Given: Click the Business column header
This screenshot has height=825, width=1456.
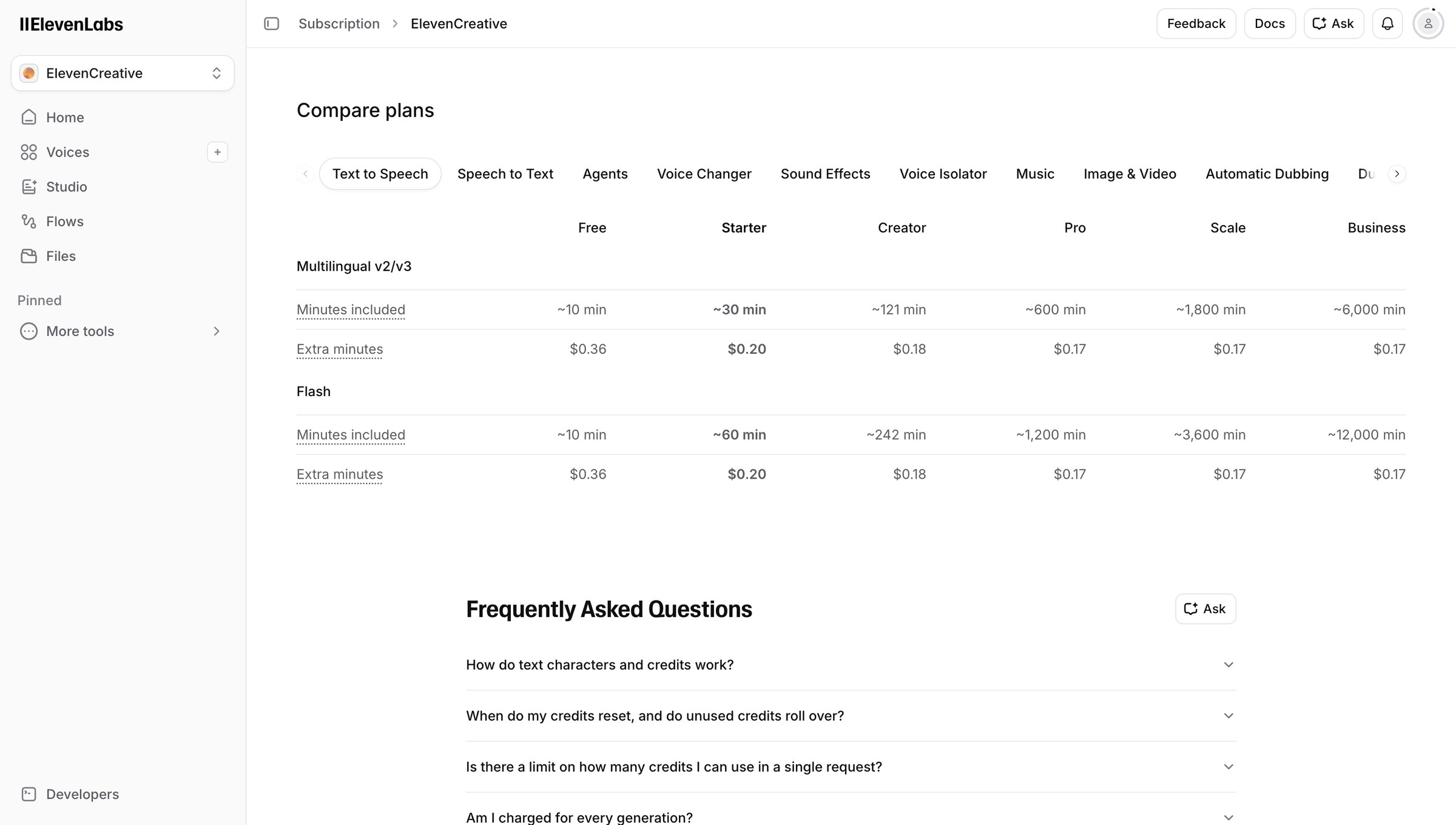Looking at the screenshot, I should [1376, 228].
